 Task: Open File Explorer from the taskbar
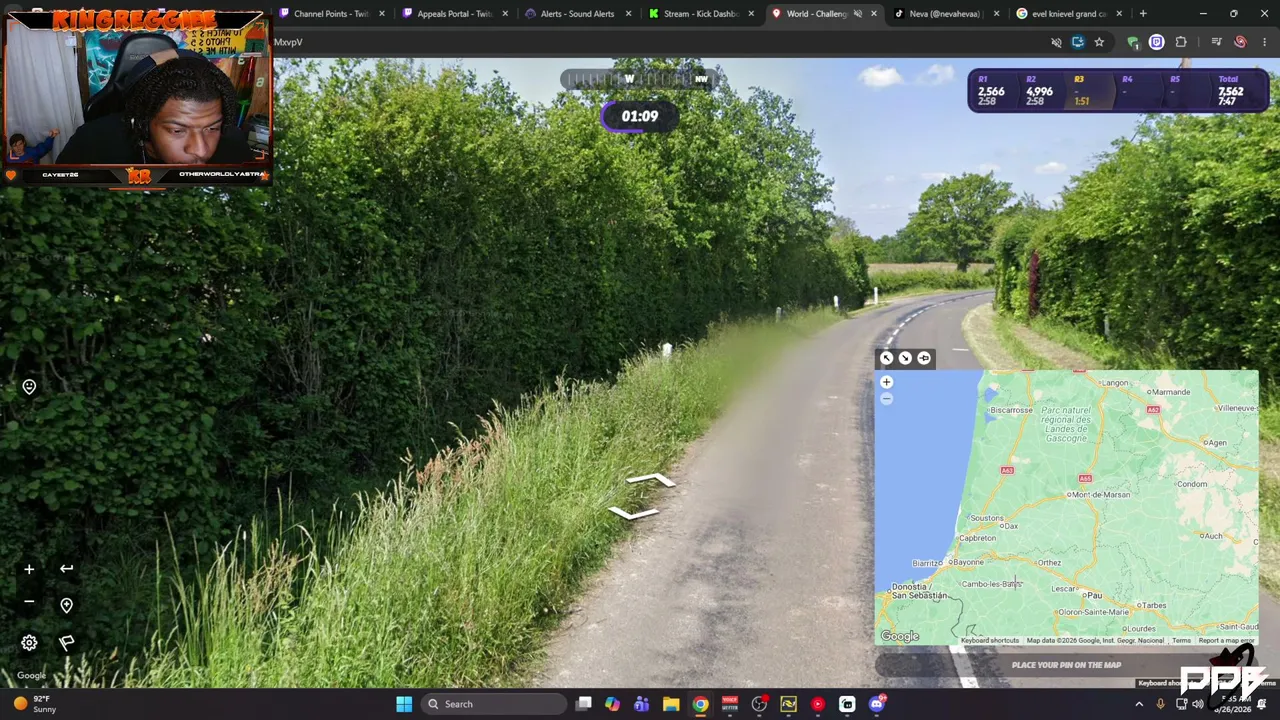coord(671,704)
